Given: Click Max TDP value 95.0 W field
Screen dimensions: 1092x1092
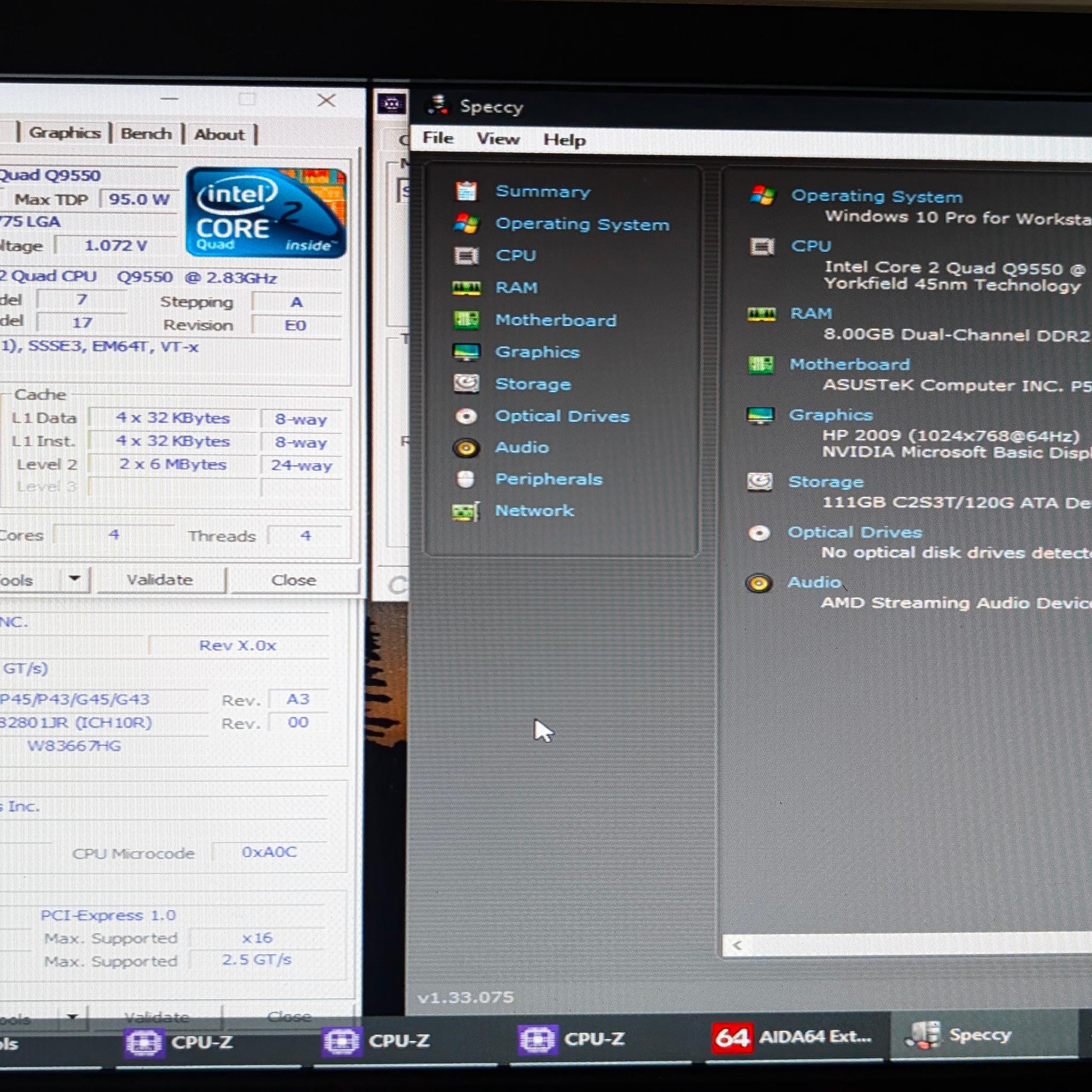Looking at the screenshot, I should [139, 199].
